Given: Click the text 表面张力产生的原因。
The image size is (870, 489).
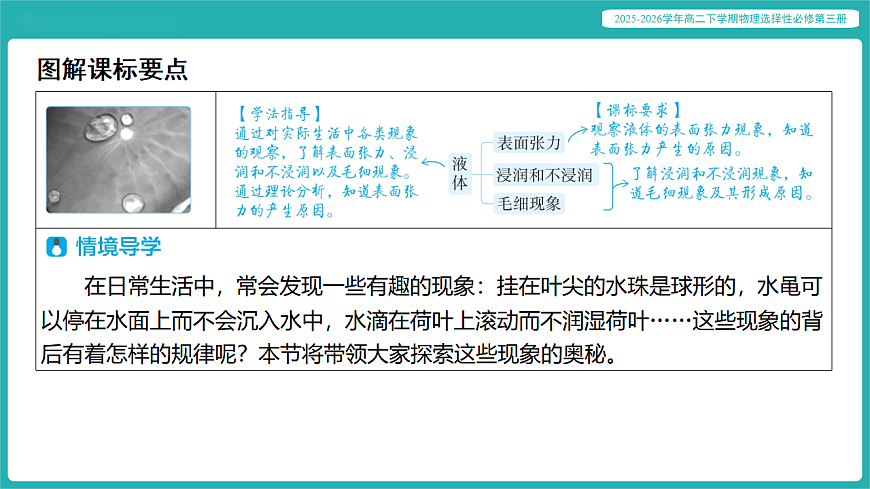Looking at the screenshot, I should (x=669, y=149).
